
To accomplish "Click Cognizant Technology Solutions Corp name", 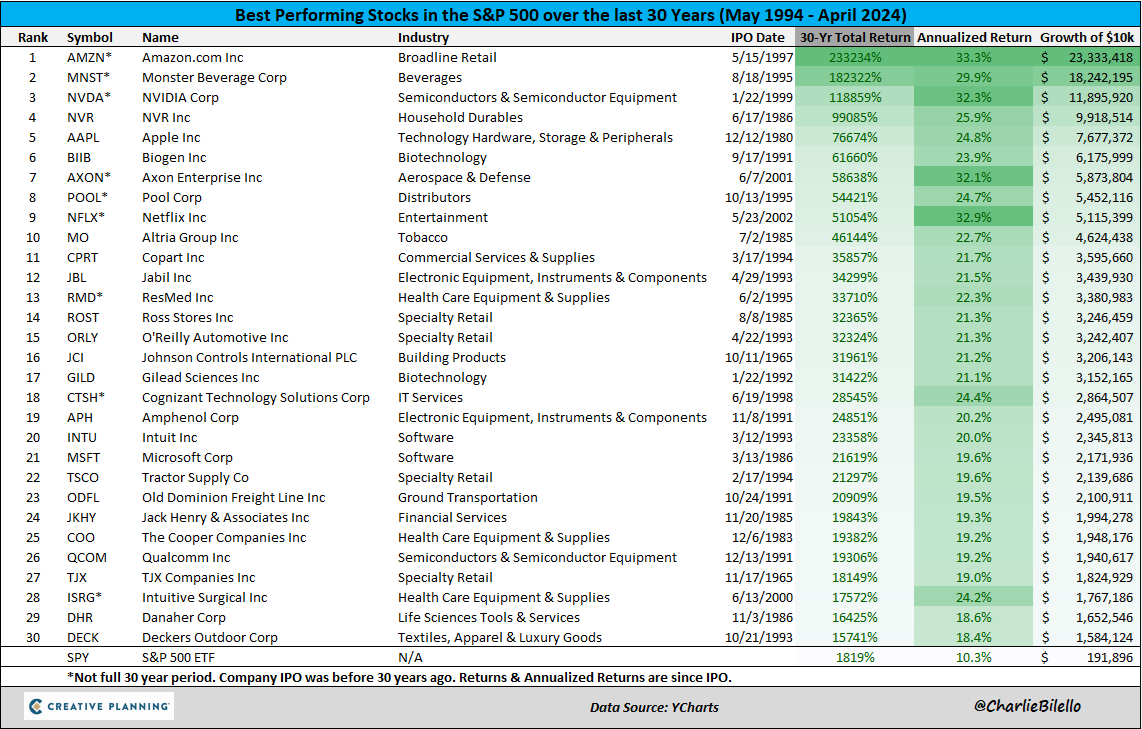I will (x=256, y=398).
